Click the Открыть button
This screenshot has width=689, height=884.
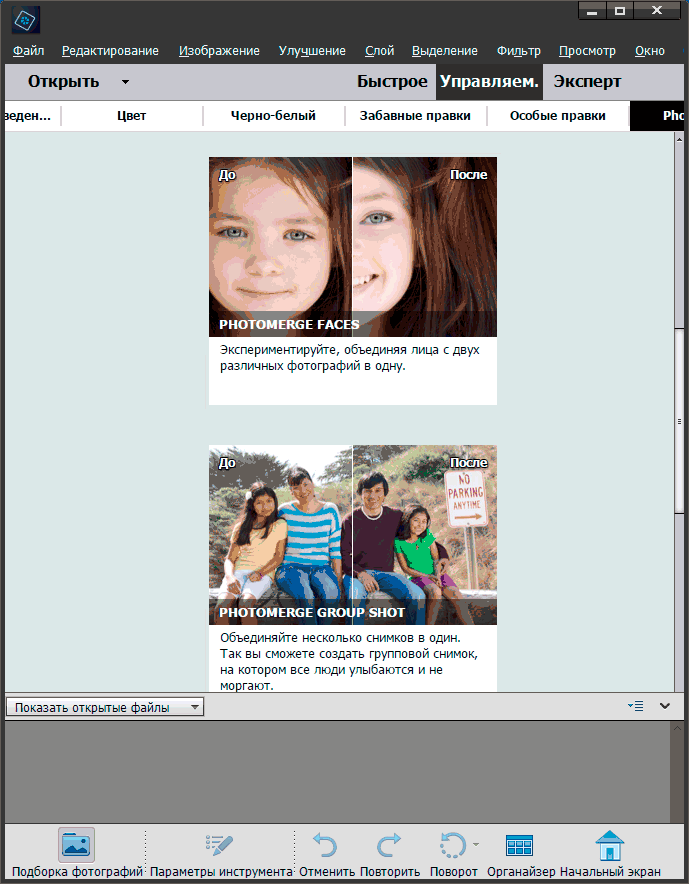point(63,82)
